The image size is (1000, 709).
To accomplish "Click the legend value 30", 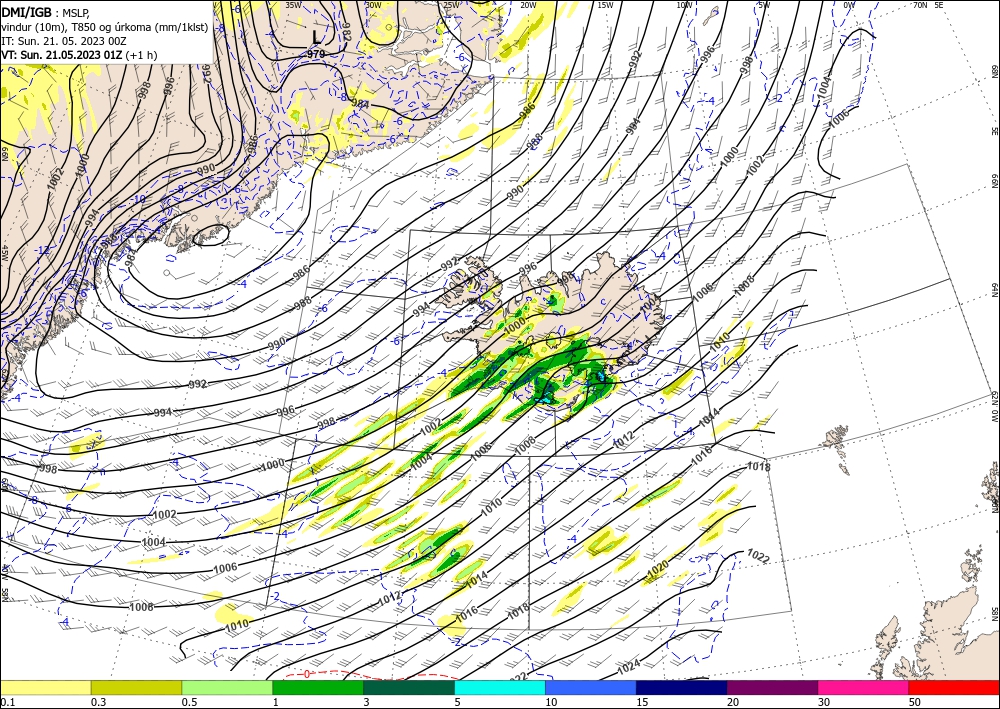I will (825, 702).
